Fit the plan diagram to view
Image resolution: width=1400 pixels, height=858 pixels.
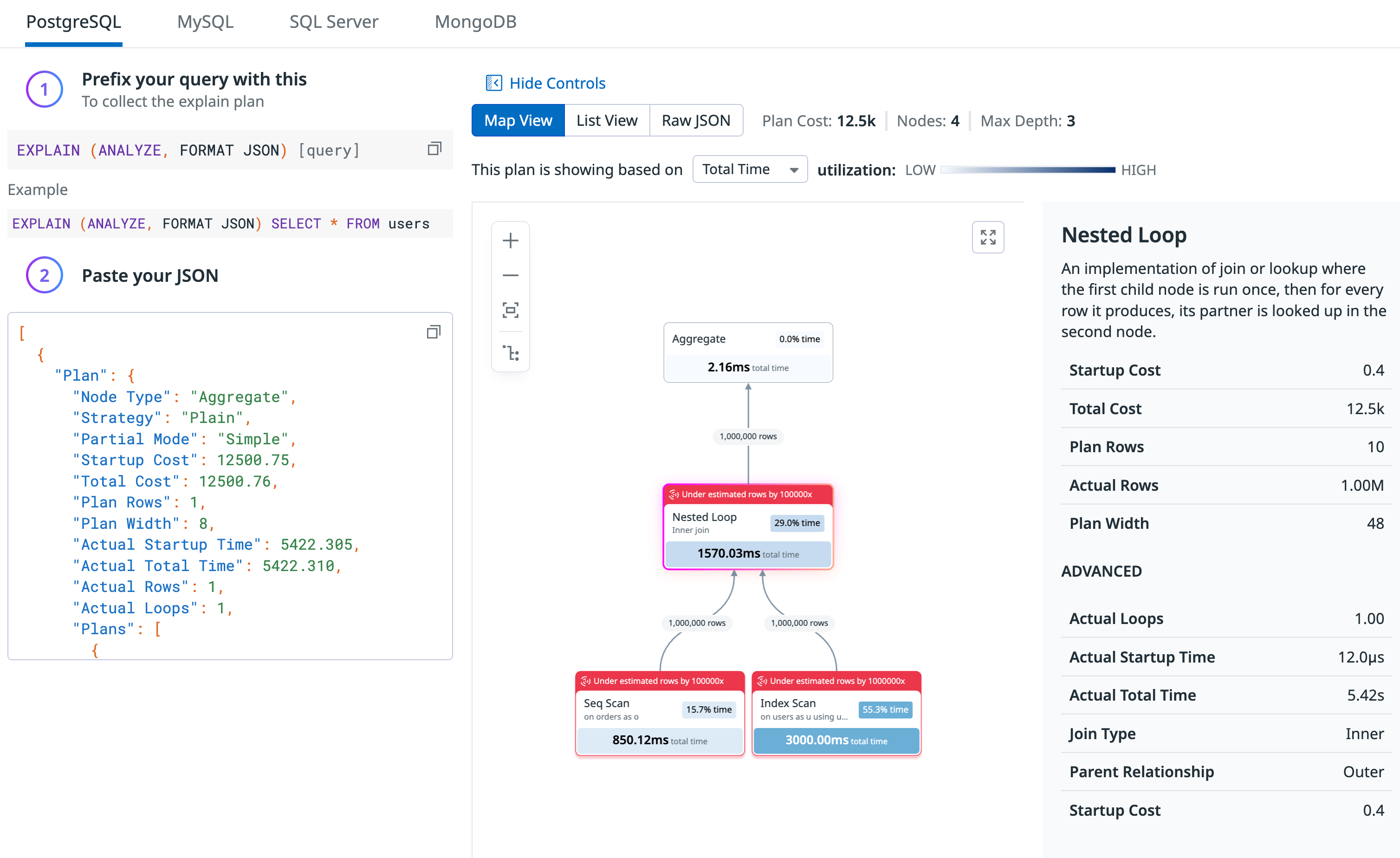[x=510, y=310]
